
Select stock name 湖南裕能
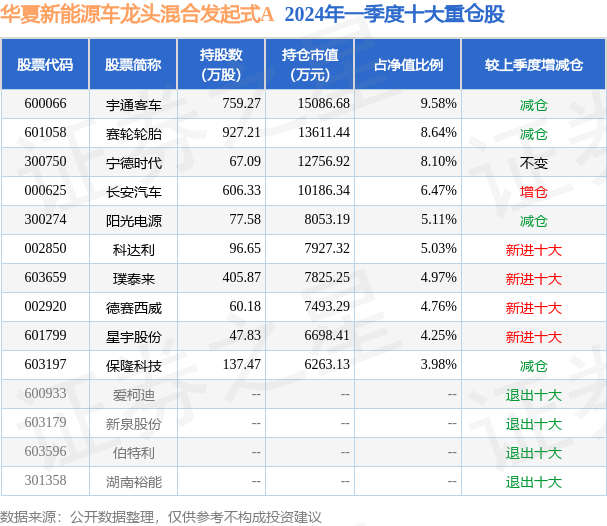pos(134,482)
